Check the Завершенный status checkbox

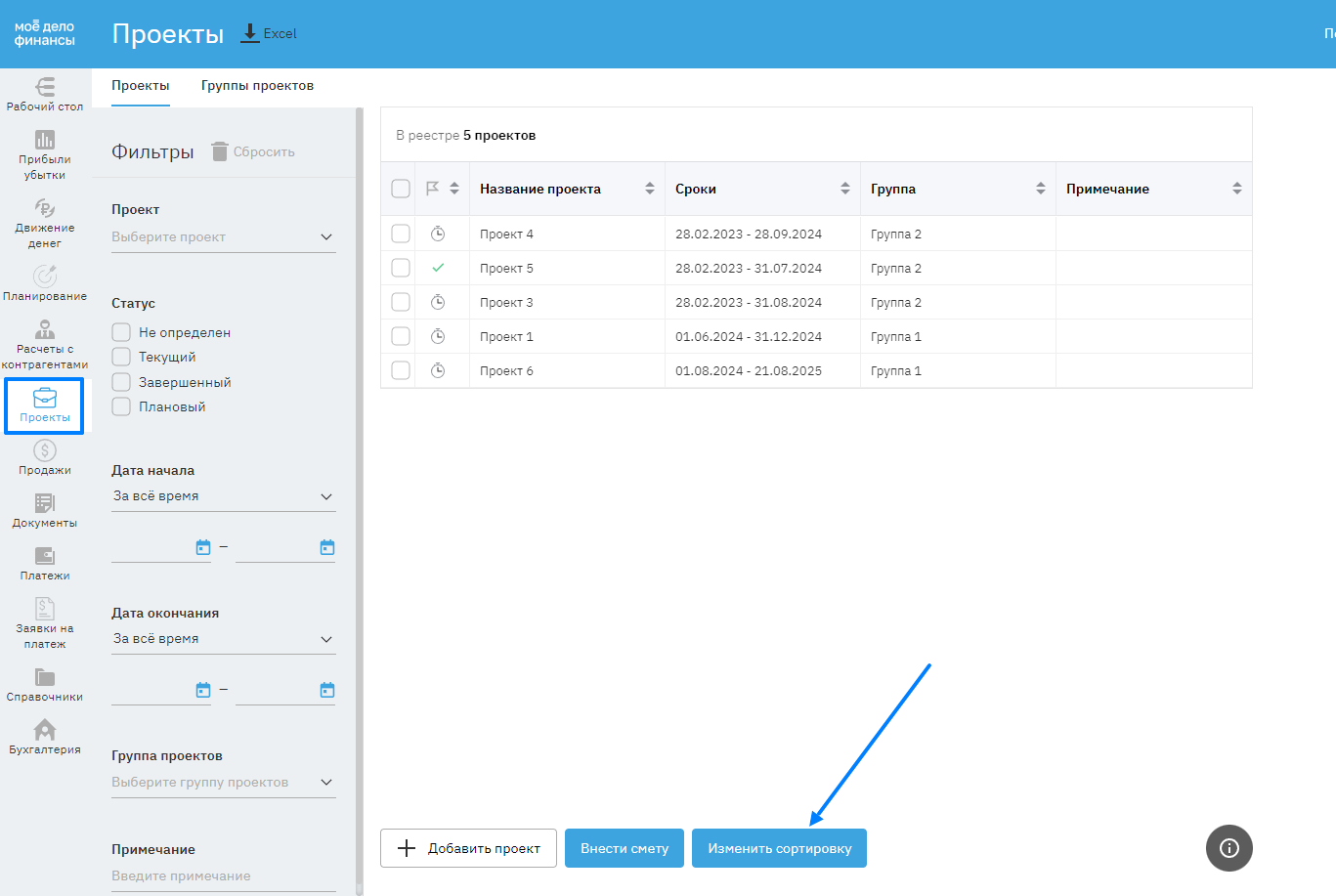pos(121,382)
